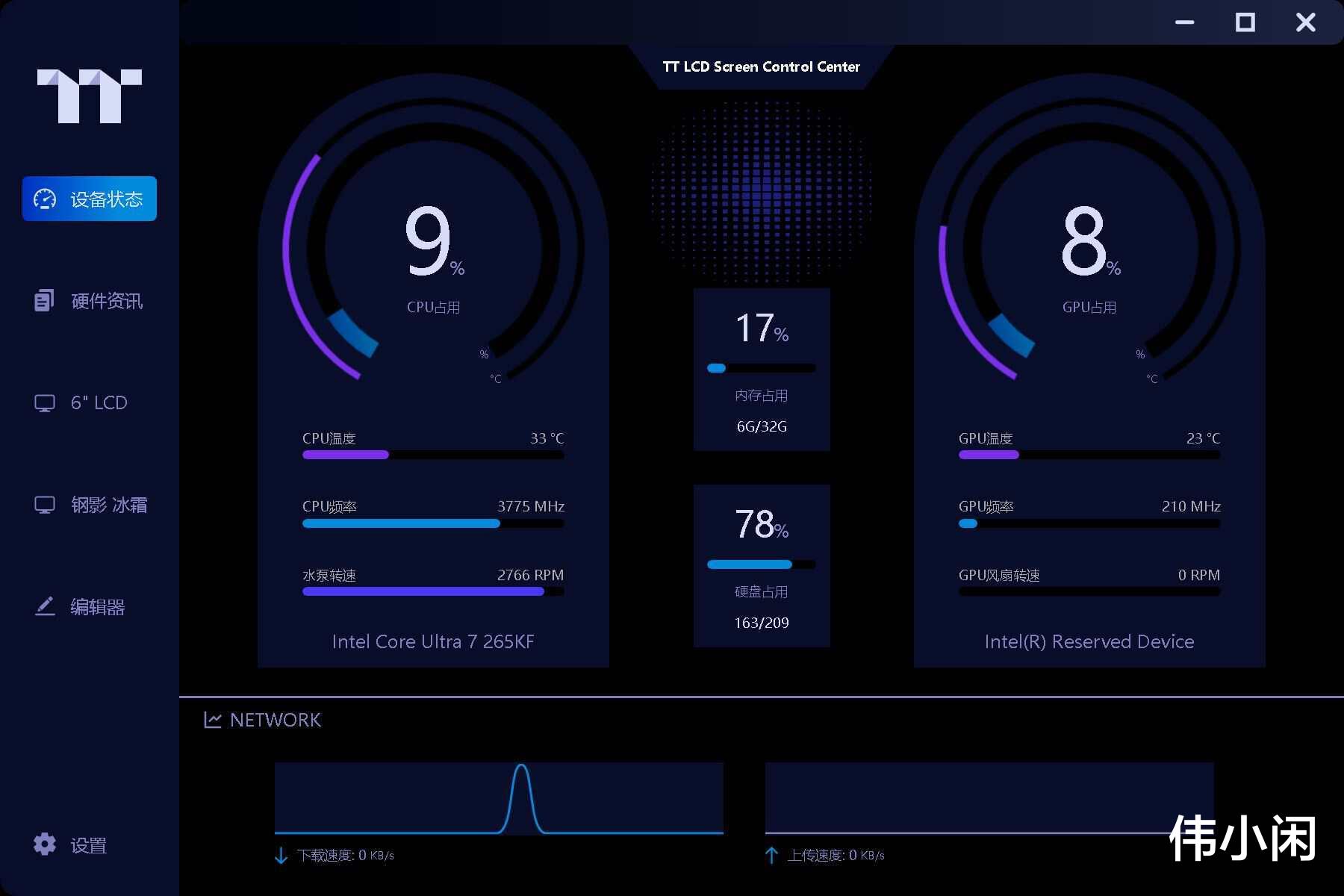Click the CPU频率 progress bar
This screenshot has width=1344, height=896.
point(433,523)
